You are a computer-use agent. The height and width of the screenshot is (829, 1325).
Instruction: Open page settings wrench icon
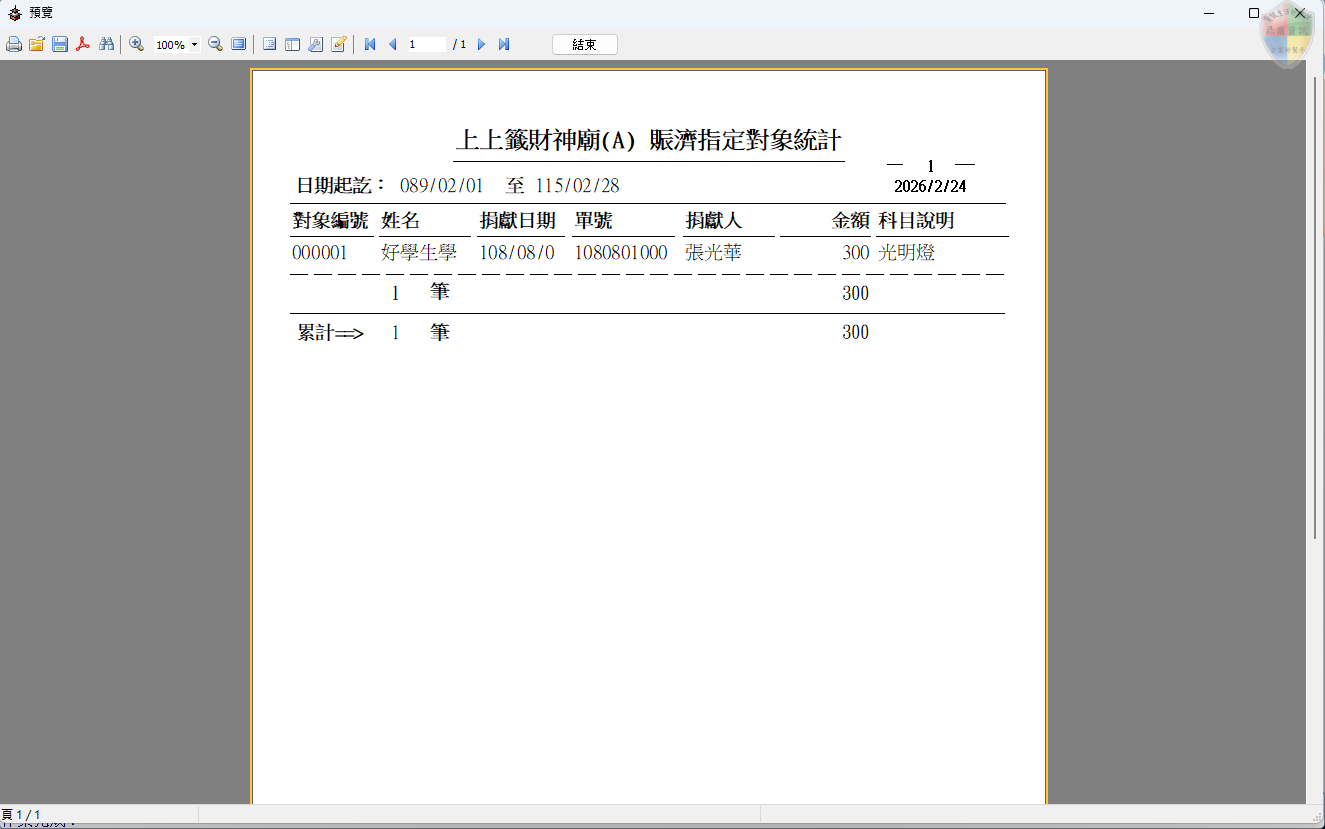point(315,44)
